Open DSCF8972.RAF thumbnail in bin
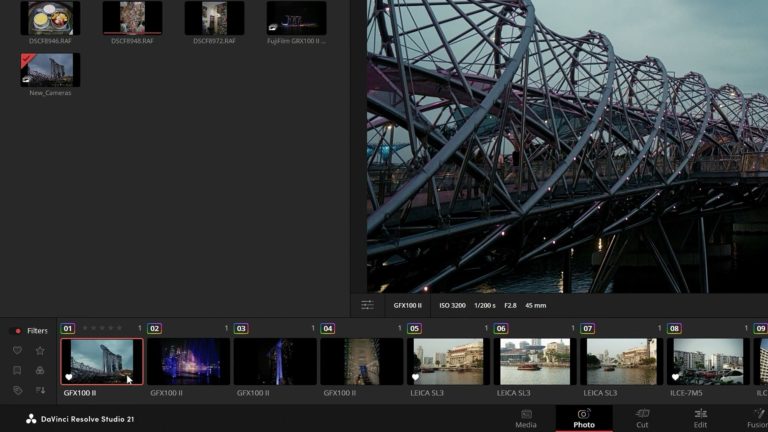Screen dimensions: 768x432 tap(214, 18)
